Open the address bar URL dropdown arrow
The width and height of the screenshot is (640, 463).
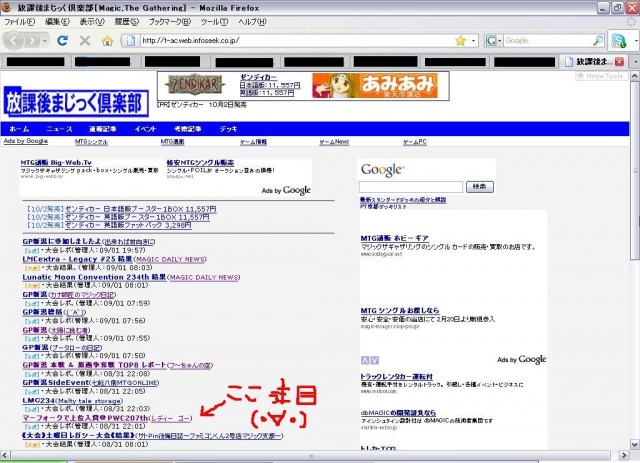(x=473, y=40)
